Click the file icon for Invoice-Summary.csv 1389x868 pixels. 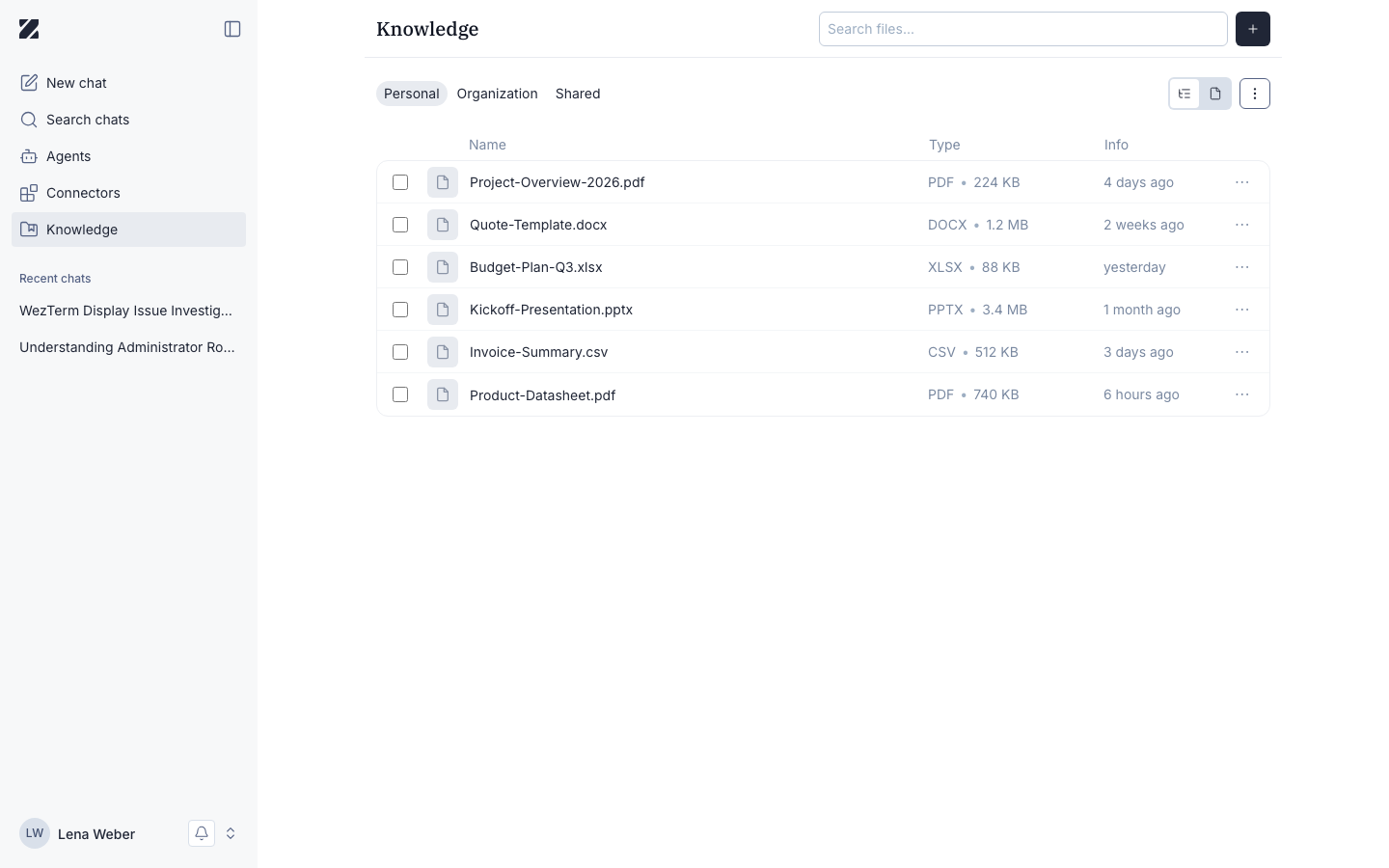[443, 352]
